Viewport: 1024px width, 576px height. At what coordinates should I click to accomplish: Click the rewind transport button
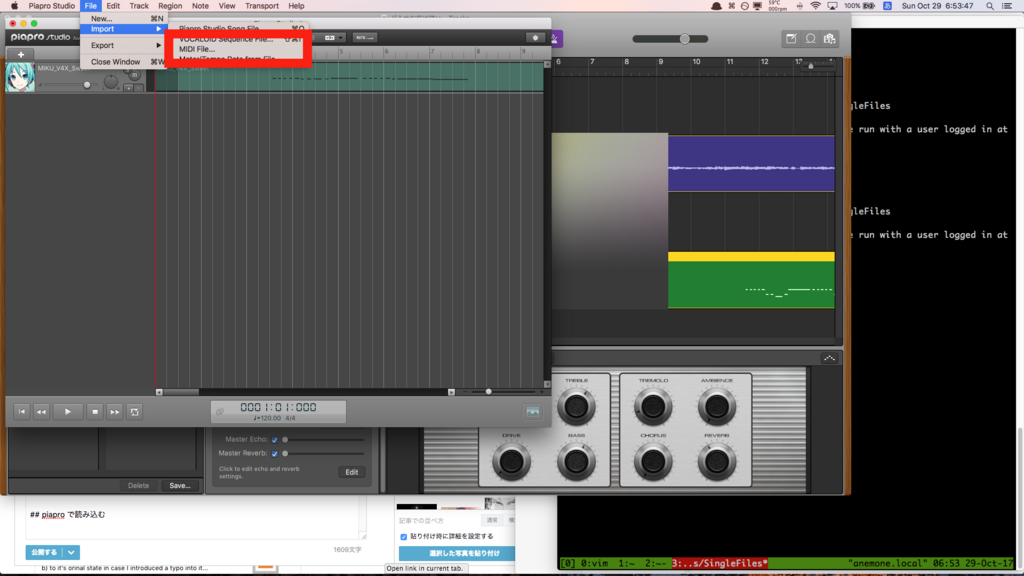coord(41,412)
